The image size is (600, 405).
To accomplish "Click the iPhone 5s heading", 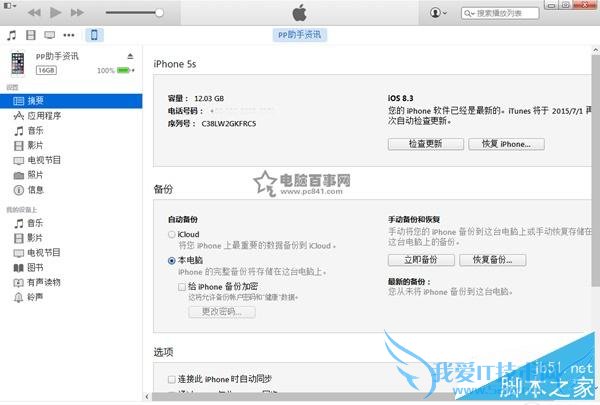I will (x=174, y=64).
